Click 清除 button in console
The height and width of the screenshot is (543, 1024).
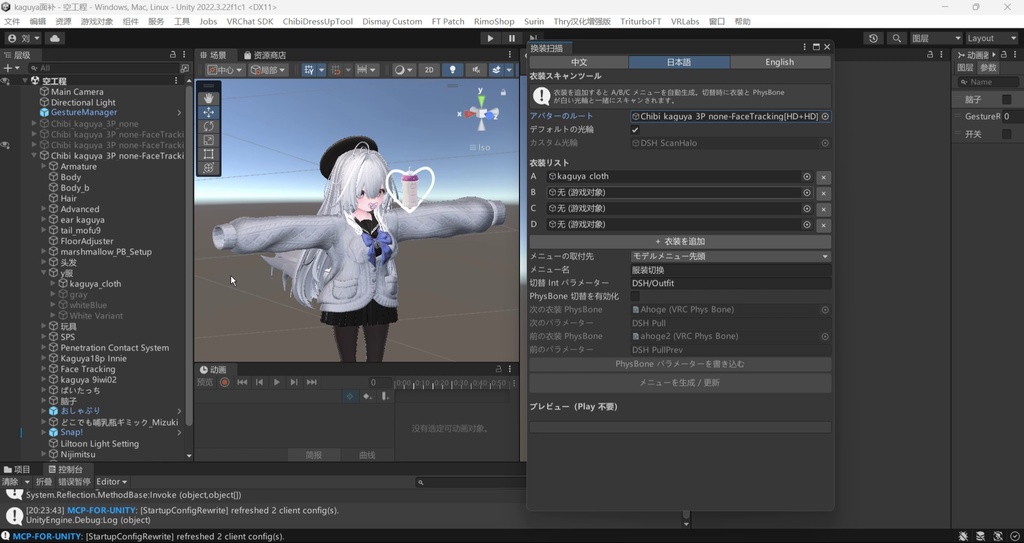pos(10,482)
